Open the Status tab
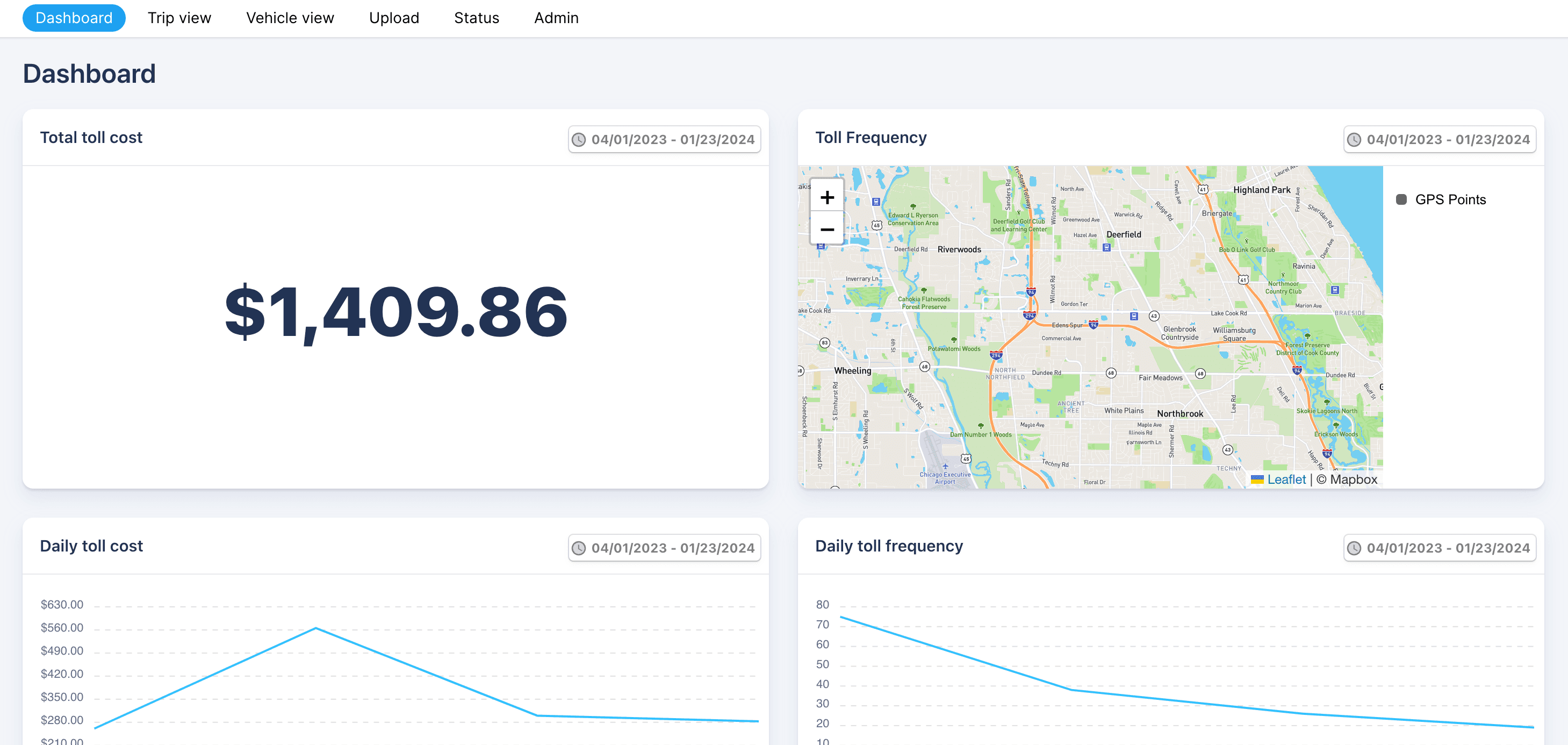Image resolution: width=1568 pixels, height=745 pixels. (x=476, y=18)
